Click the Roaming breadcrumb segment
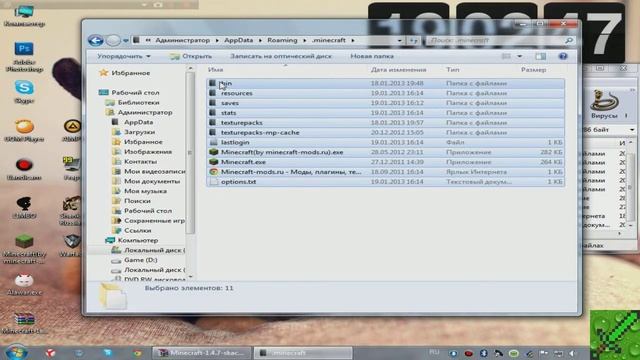Viewport: 640px width, 360px height. pos(282,40)
